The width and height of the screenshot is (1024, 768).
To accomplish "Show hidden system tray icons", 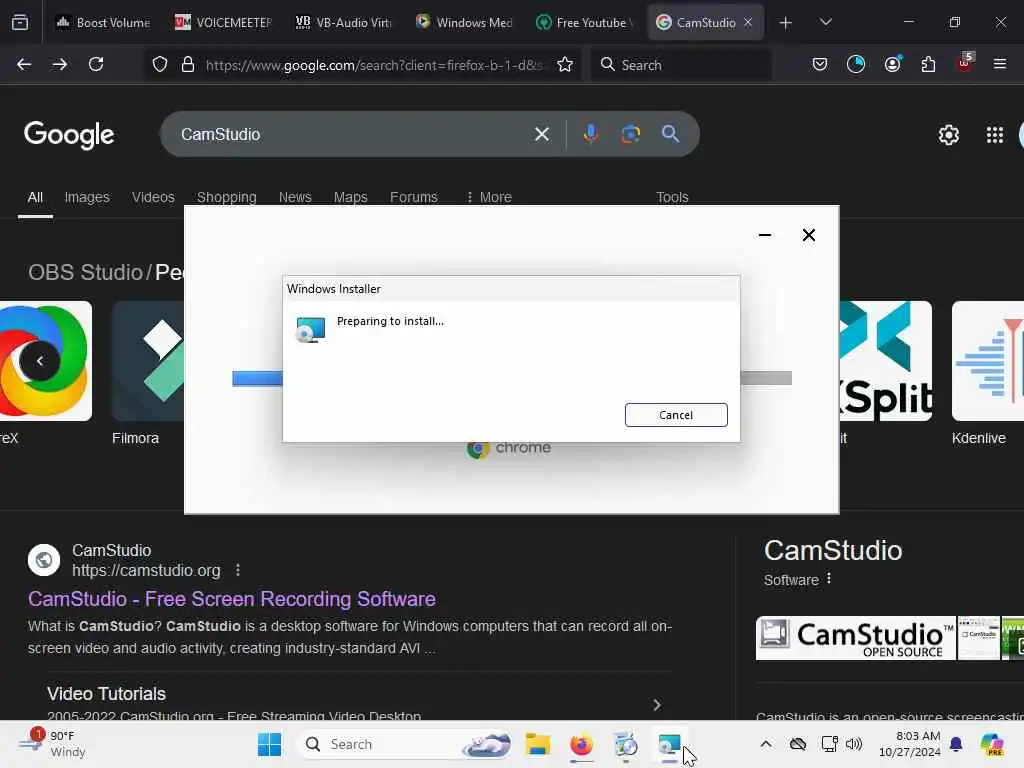I will click(766, 744).
